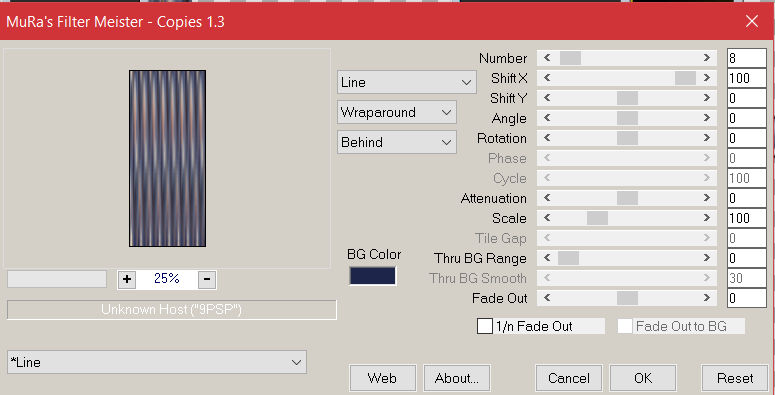Click left arrow of Shift Y slider

pos(547,98)
